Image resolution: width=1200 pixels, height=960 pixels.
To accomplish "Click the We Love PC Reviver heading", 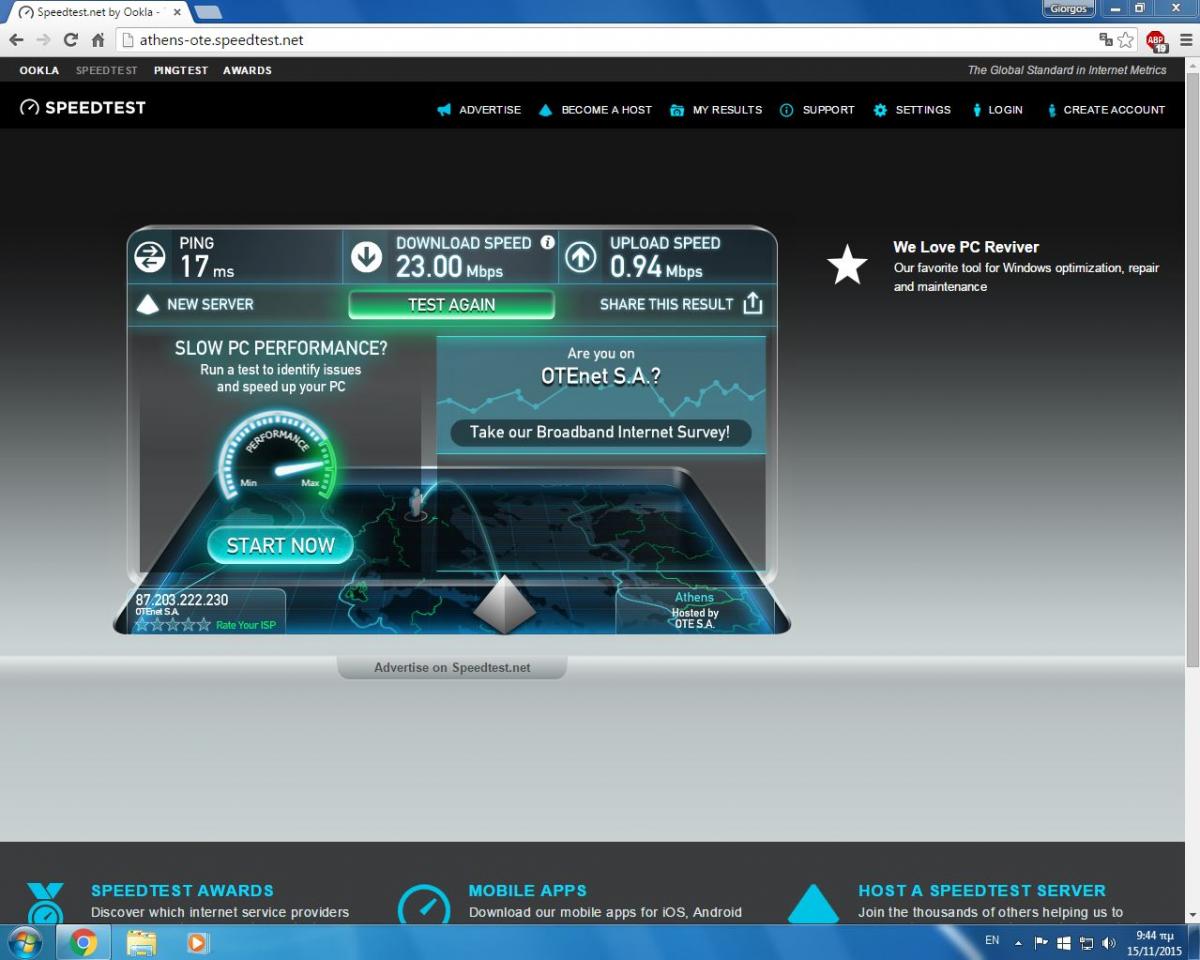I will click(x=966, y=247).
